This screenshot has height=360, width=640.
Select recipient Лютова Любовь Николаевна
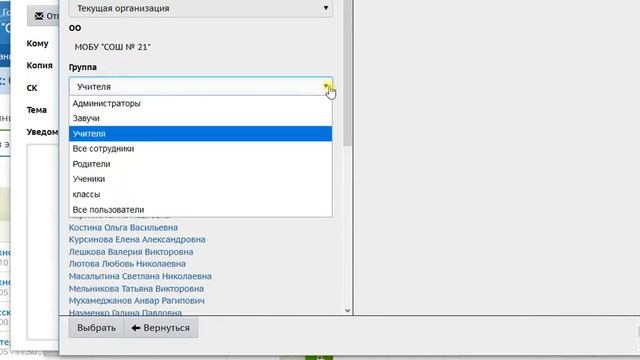click(127, 264)
